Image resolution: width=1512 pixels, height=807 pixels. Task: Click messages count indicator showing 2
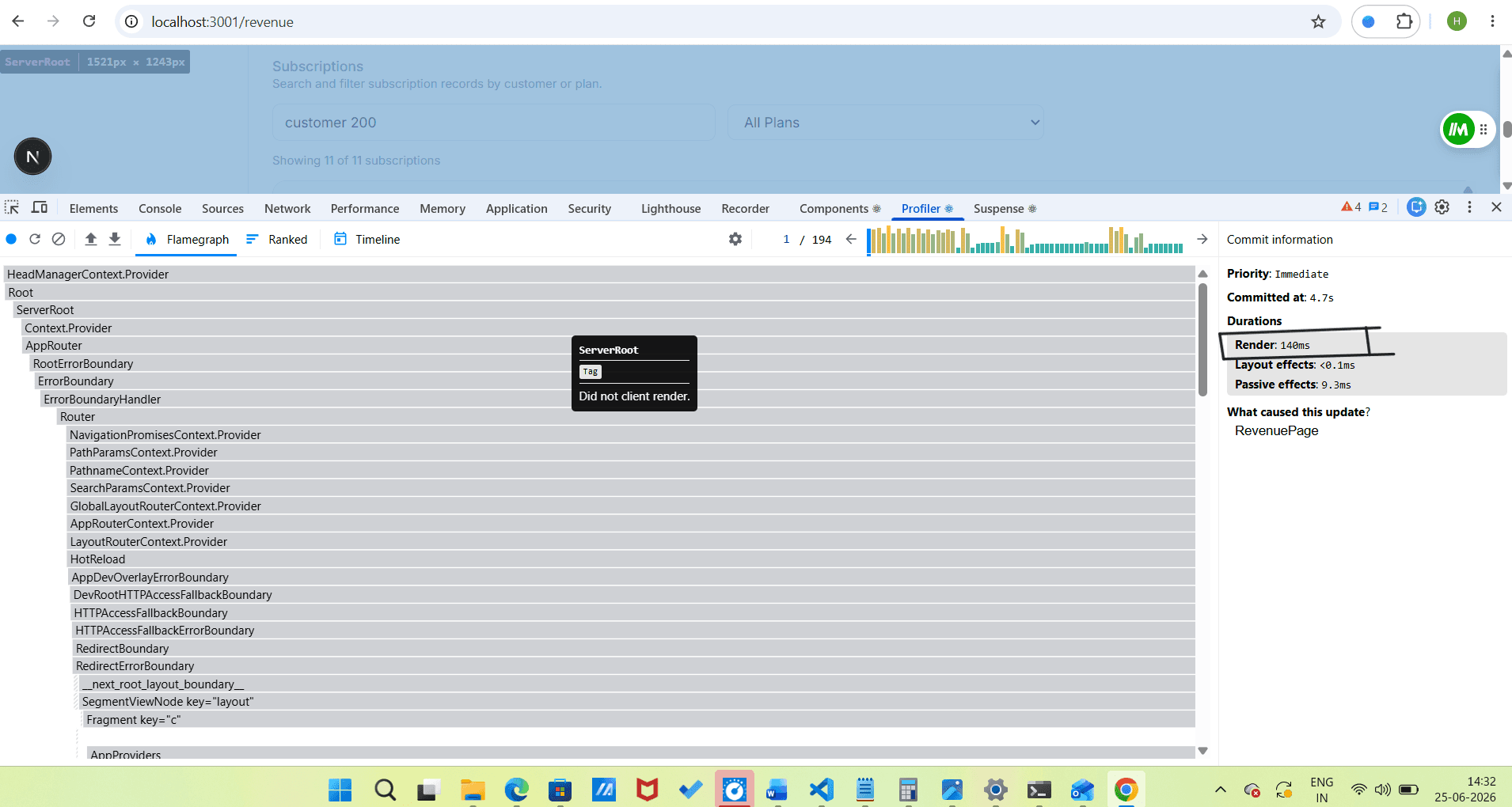[x=1378, y=207]
